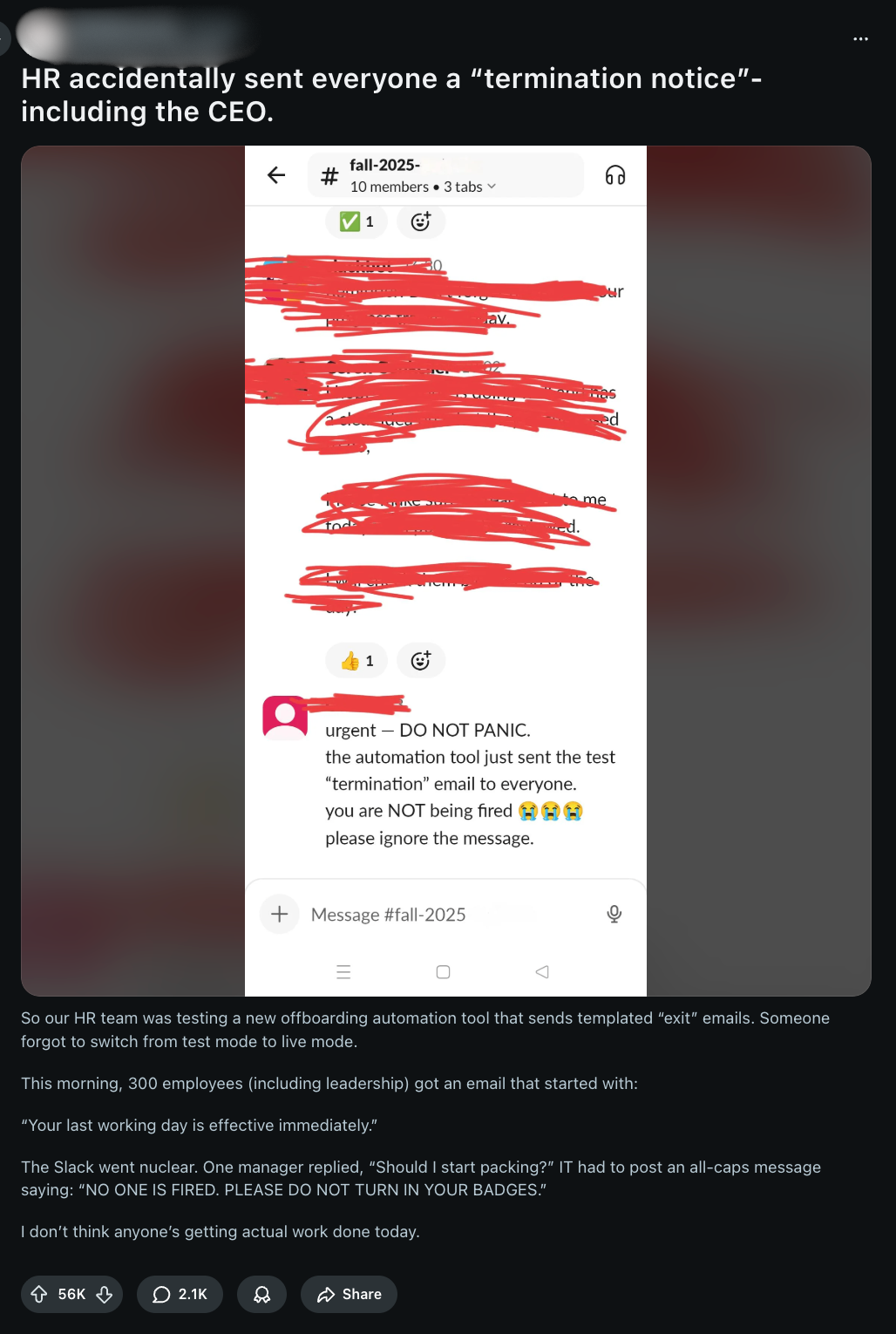Click the plus attachment button in composer
Image resolution: width=896 pixels, height=1334 pixels.
[x=280, y=914]
